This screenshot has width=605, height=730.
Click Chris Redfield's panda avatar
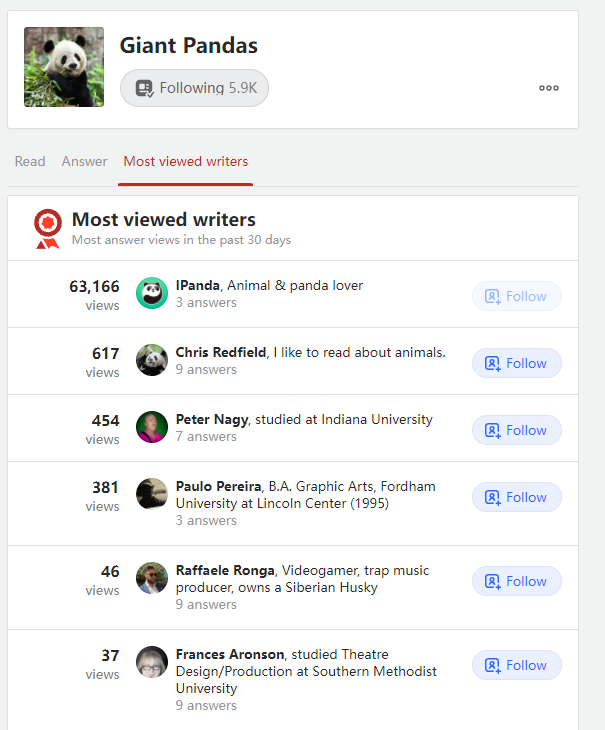(x=152, y=360)
